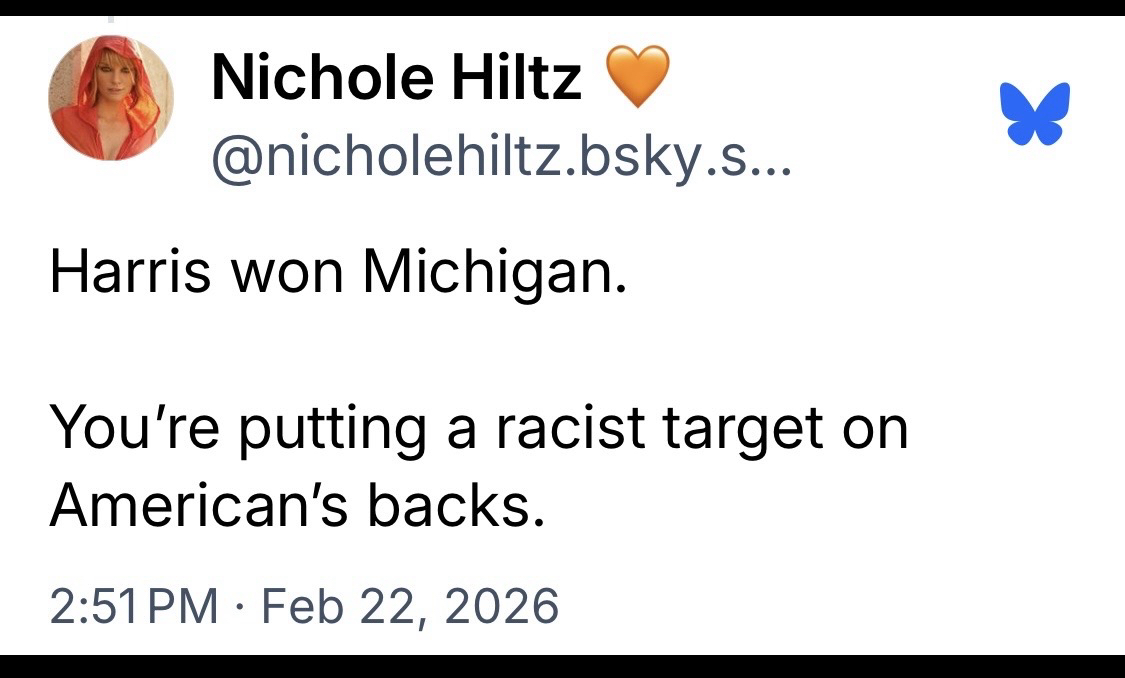
Task: Click the orange heart emoji beside the name
Action: pyautogui.click(x=635, y=78)
